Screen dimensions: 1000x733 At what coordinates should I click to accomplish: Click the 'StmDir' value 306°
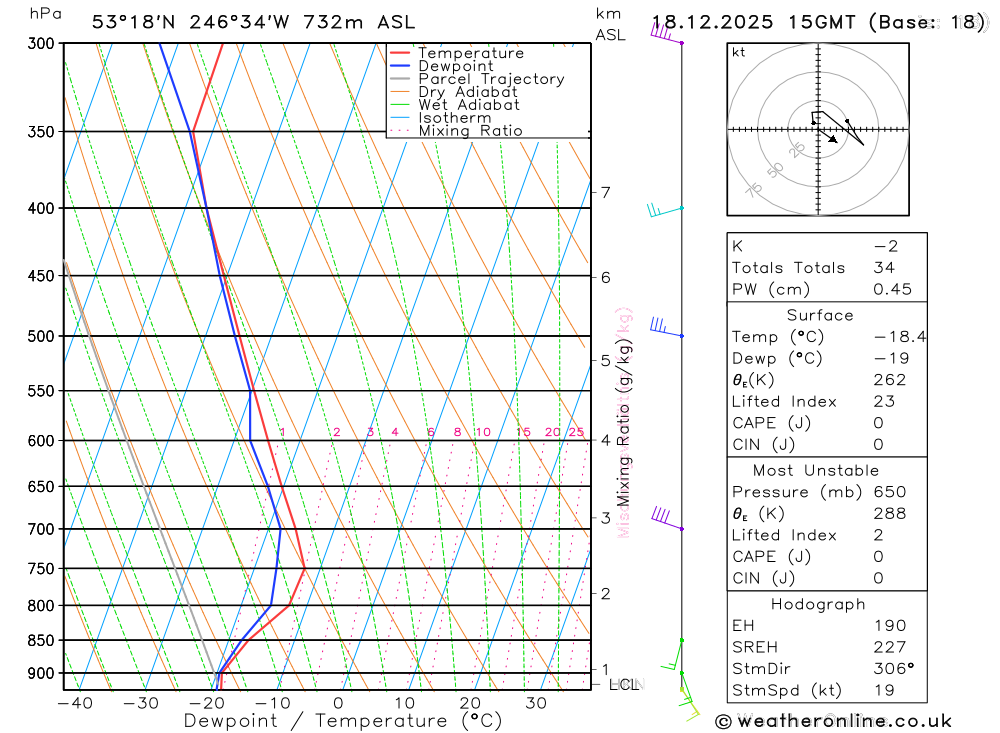click(x=893, y=669)
